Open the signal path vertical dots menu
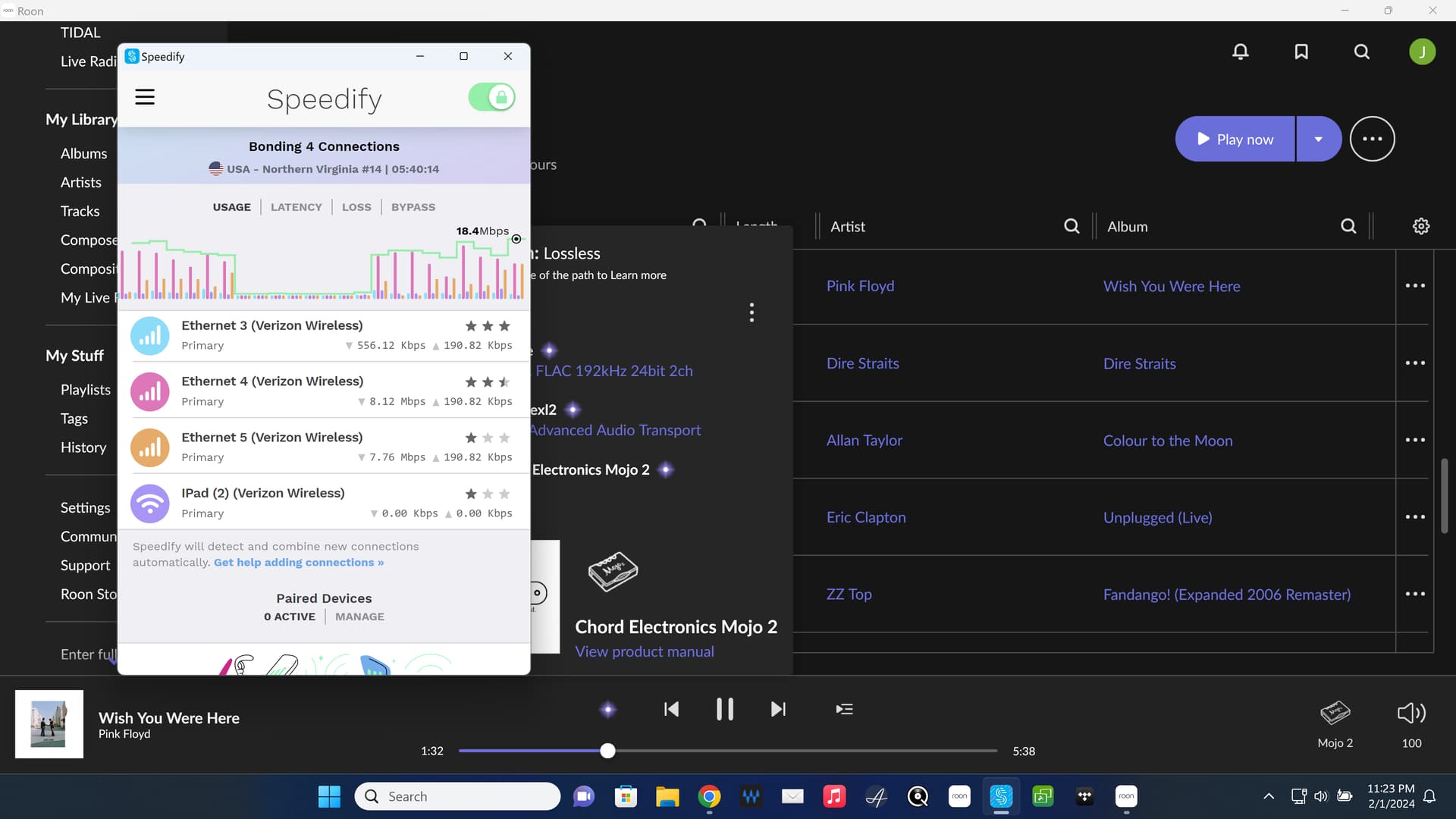This screenshot has height=819, width=1456. (x=752, y=312)
